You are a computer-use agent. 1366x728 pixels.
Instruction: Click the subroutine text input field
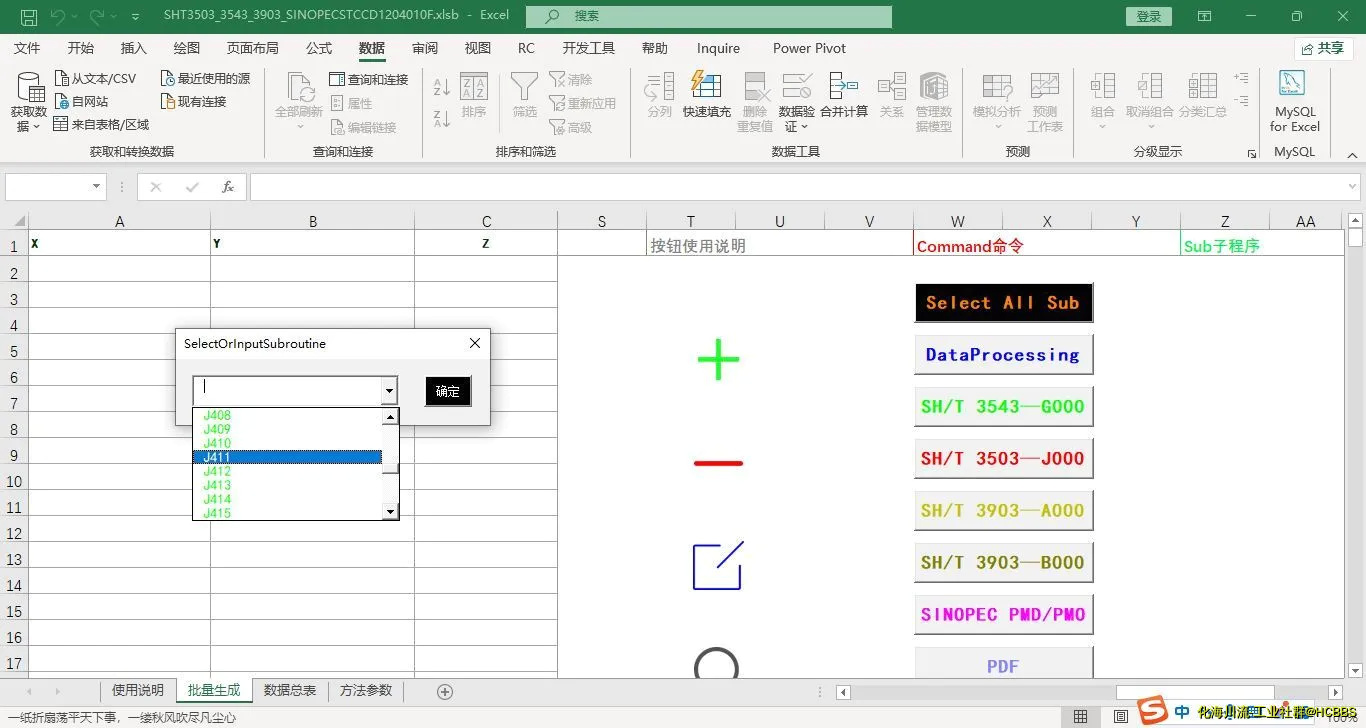pos(288,390)
